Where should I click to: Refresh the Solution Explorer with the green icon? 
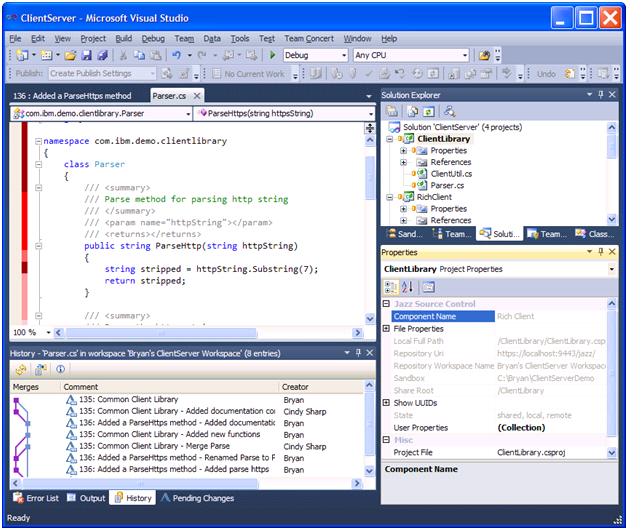tap(428, 111)
